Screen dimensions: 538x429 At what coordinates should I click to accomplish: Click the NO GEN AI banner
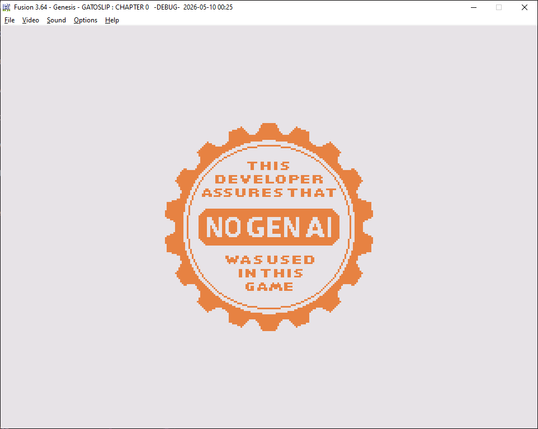point(269,227)
